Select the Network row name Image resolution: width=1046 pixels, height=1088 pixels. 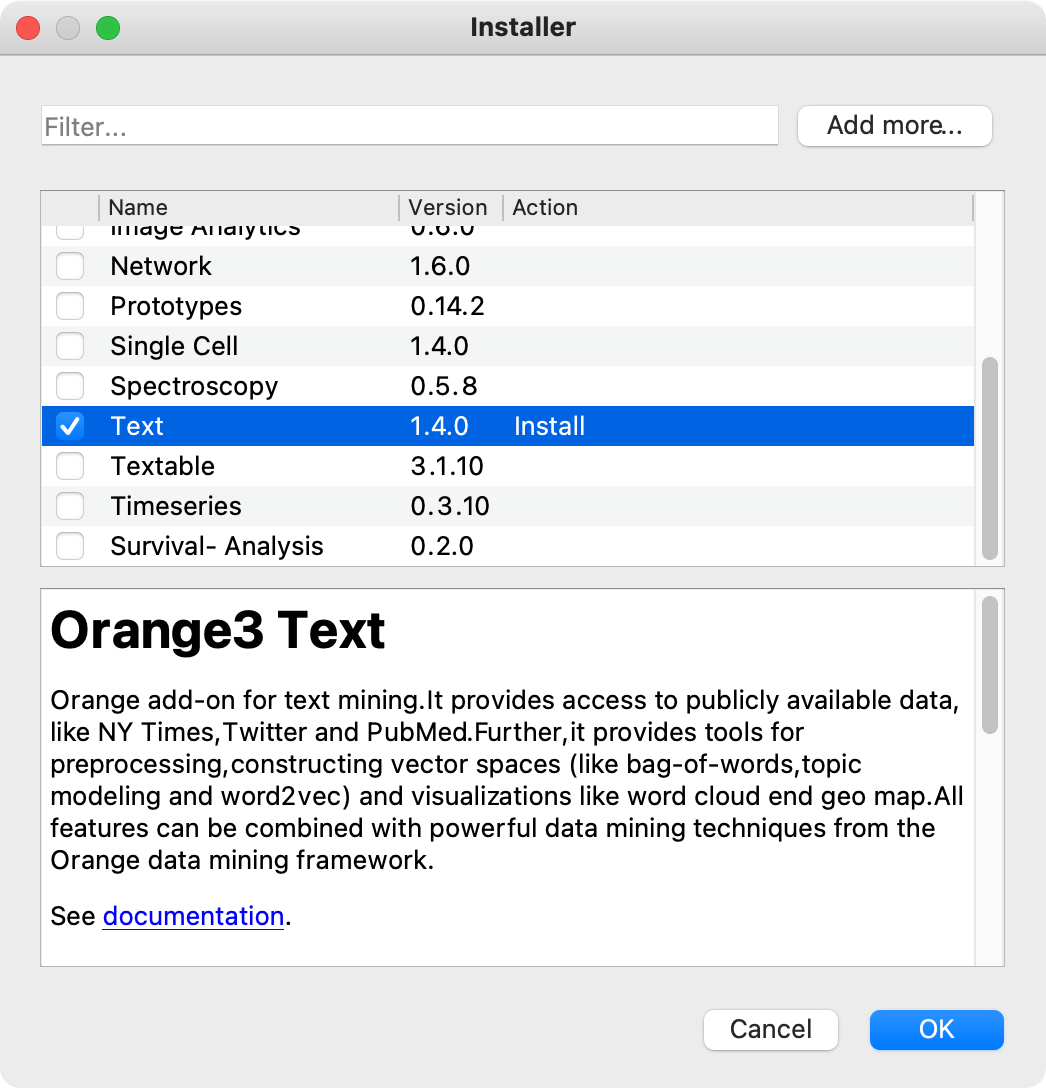[x=161, y=266]
